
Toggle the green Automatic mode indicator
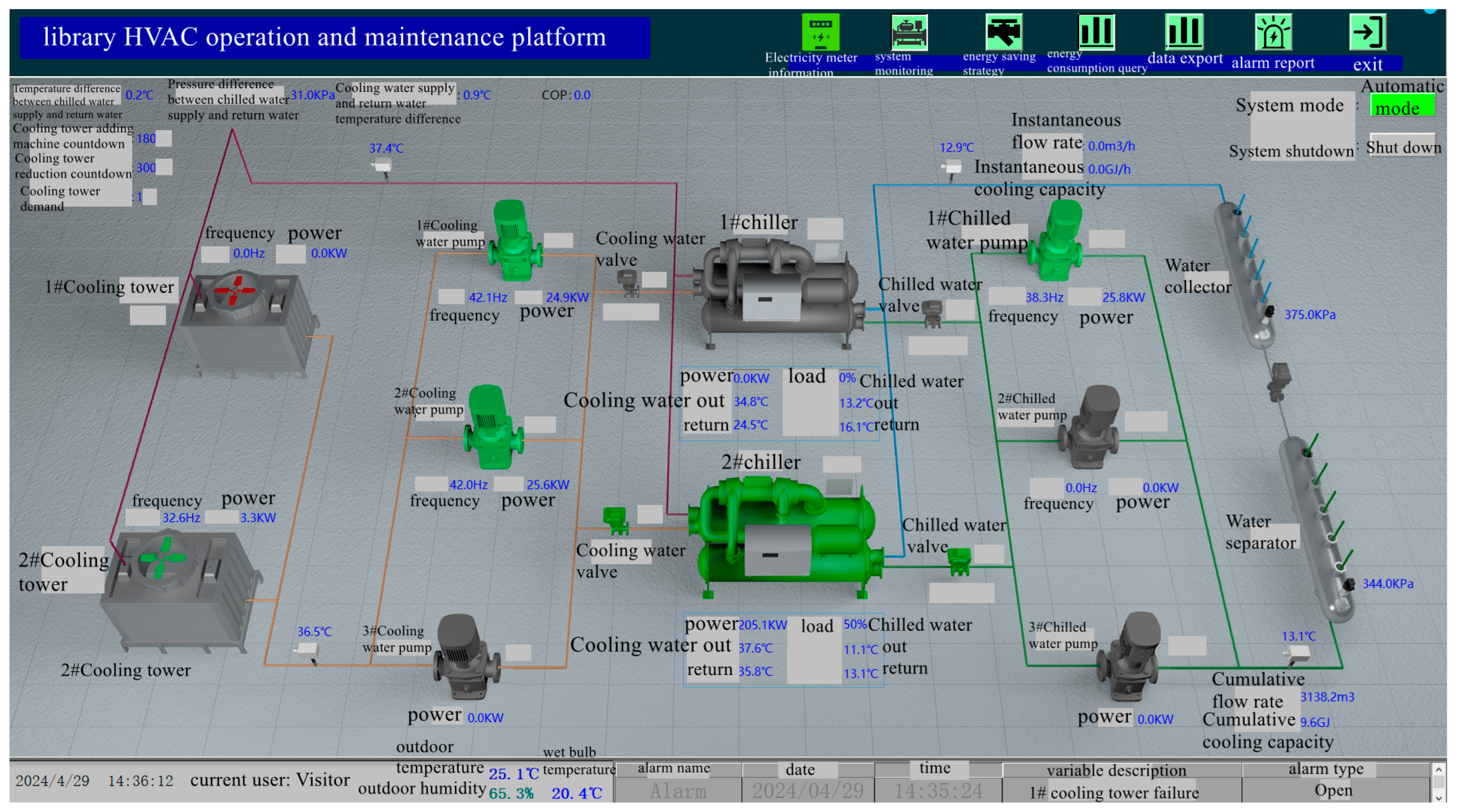1402,105
